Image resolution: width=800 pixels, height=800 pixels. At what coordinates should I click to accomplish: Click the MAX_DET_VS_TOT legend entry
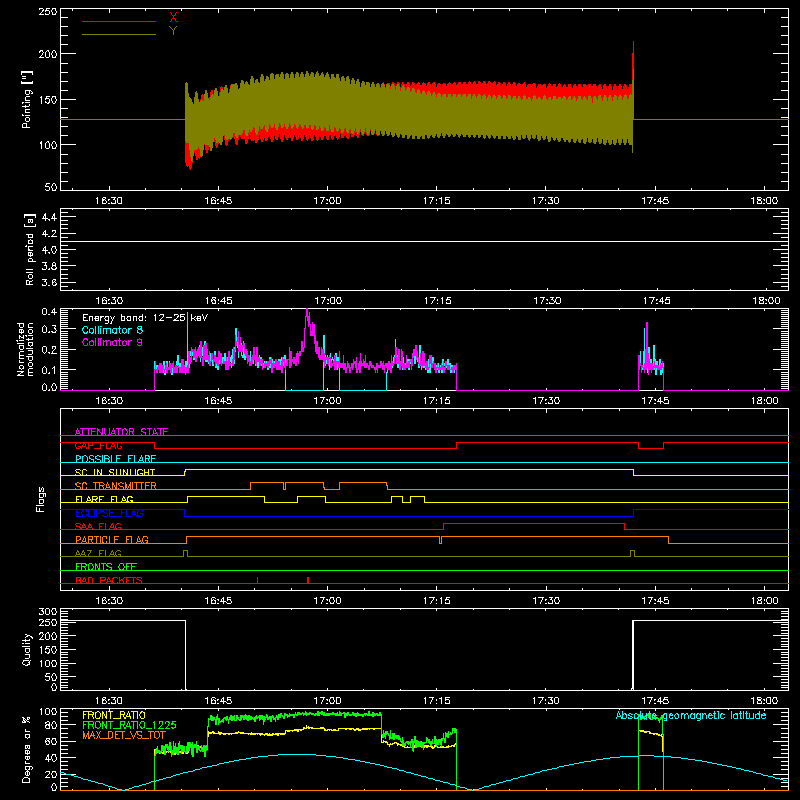(124, 735)
